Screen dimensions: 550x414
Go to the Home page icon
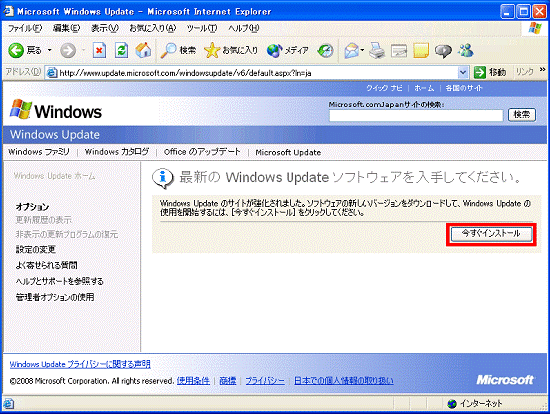coord(143,51)
